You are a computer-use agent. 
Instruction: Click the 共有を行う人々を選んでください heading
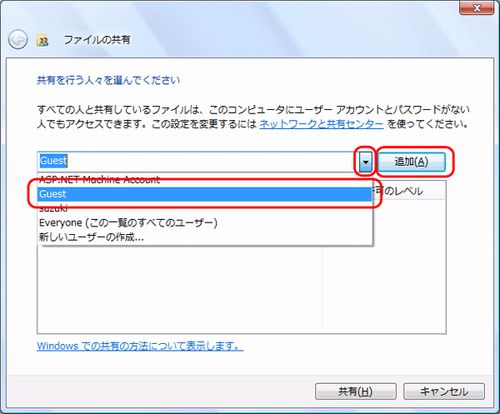tap(108, 80)
